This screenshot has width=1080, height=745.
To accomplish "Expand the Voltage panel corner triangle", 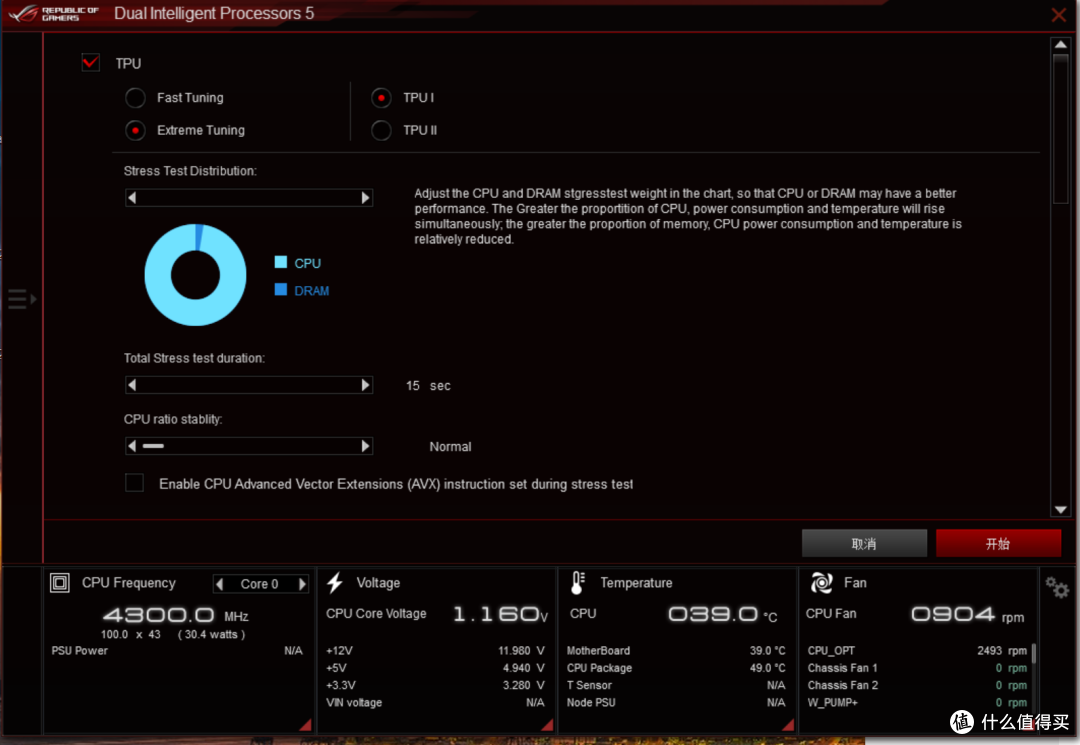I will 548,724.
